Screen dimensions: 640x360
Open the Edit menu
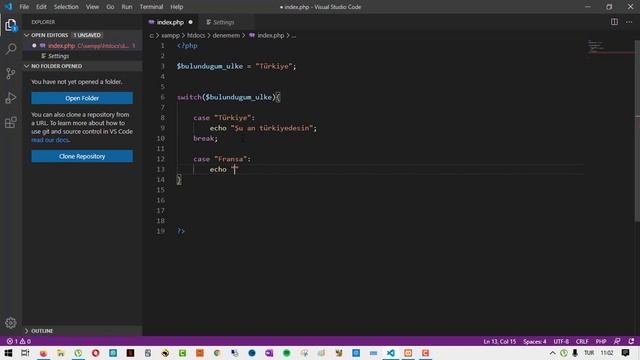point(41,7)
